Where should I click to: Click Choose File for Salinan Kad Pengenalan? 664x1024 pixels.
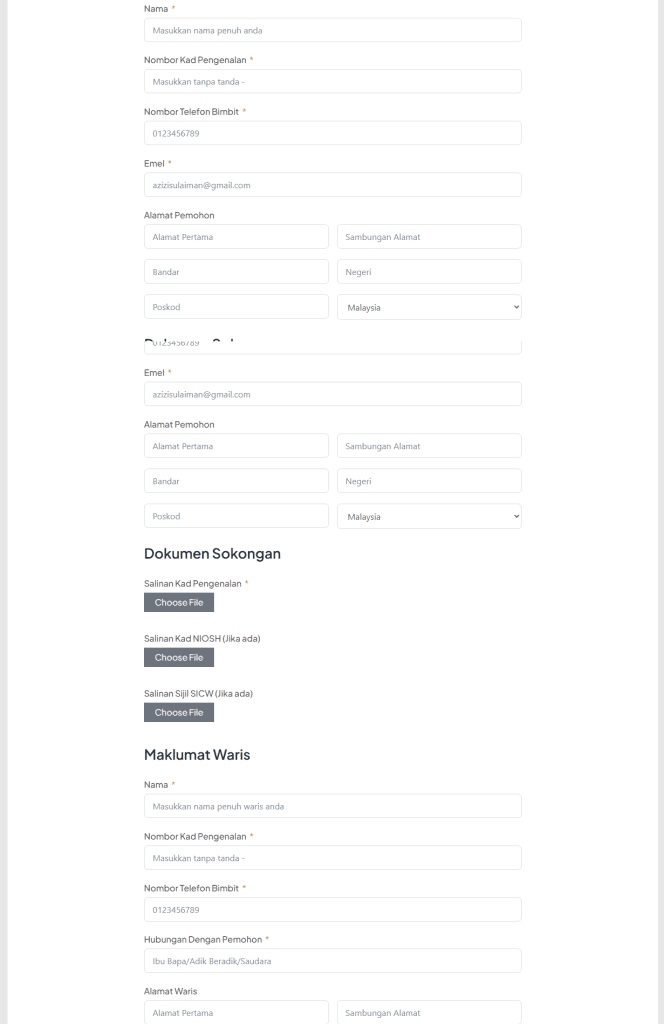click(178, 602)
